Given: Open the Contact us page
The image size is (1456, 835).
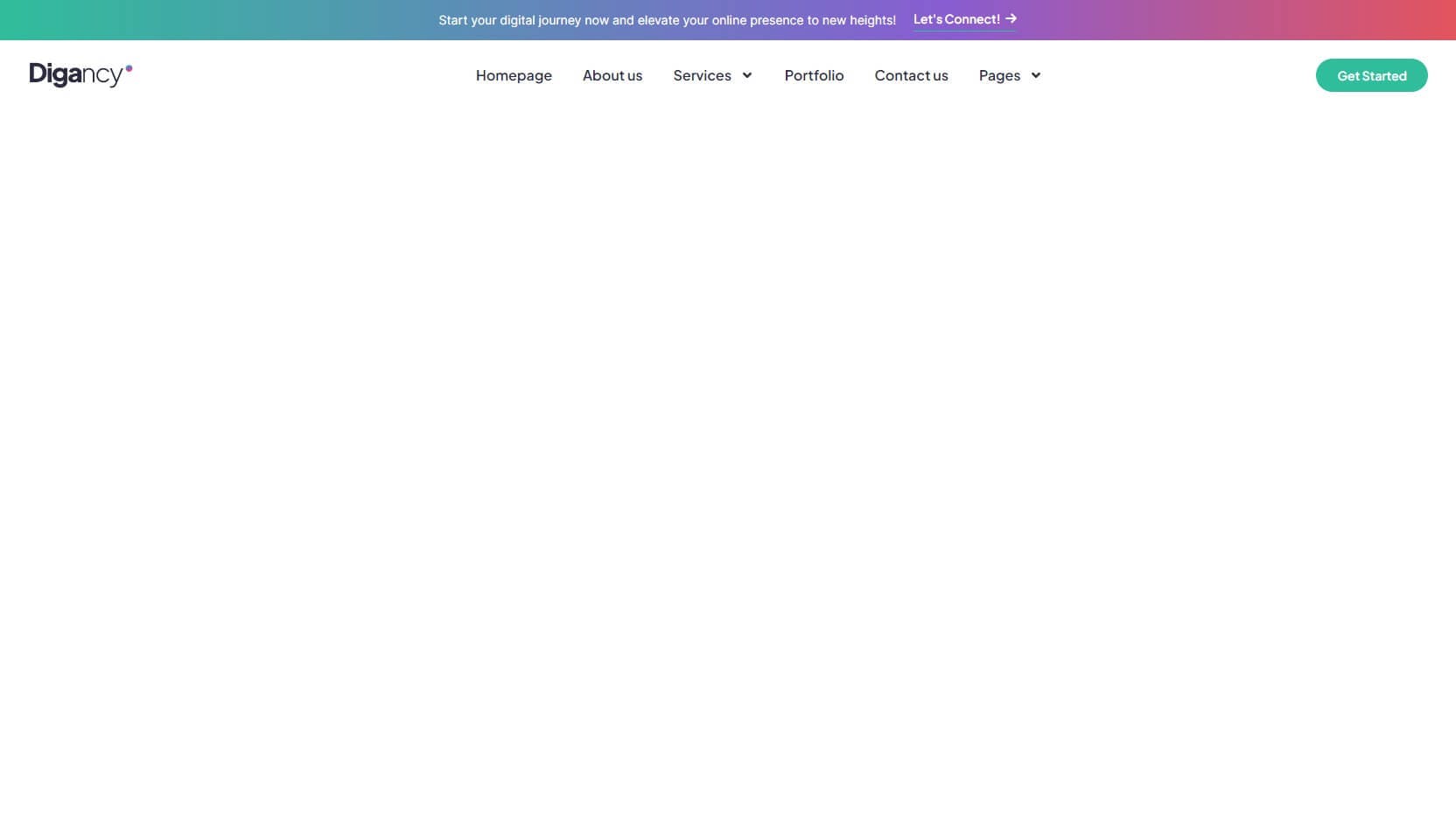Looking at the screenshot, I should [x=911, y=75].
